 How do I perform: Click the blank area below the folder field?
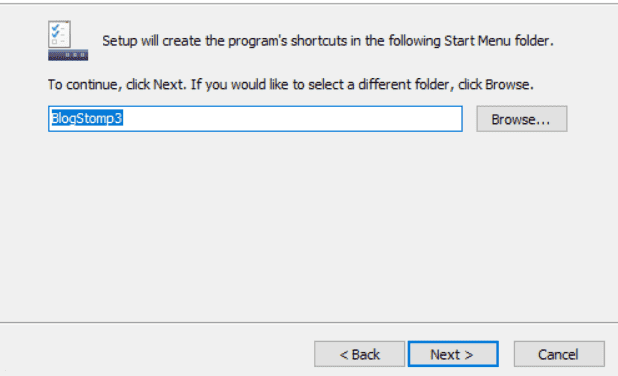307,225
